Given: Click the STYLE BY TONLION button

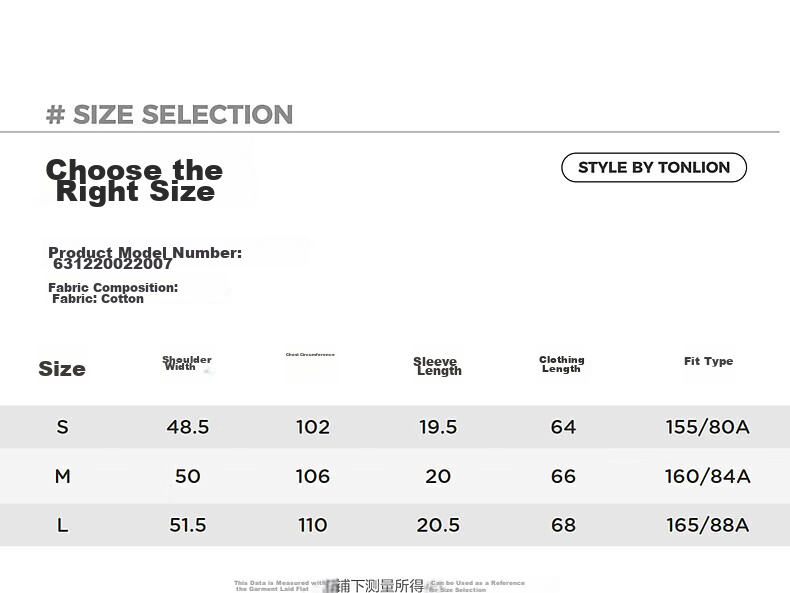Looking at the screenshot, I should coord(654,167).
